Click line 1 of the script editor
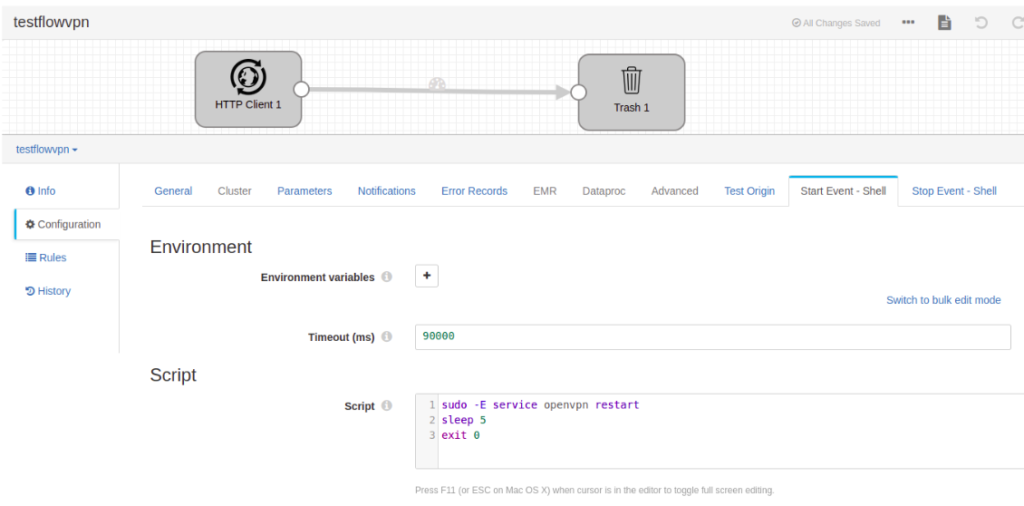 click(x=540, y=405)
